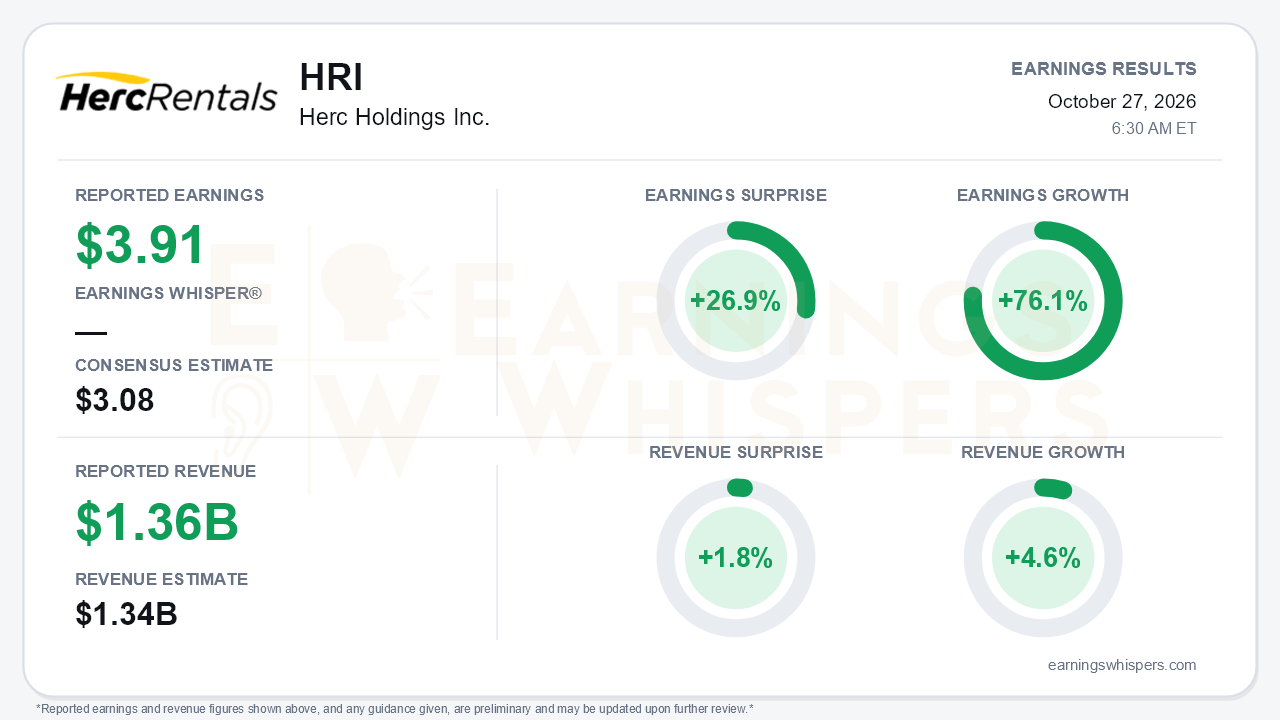Click the Earnings Whisper label
The image size is (1280, 720).
(169, 294)
